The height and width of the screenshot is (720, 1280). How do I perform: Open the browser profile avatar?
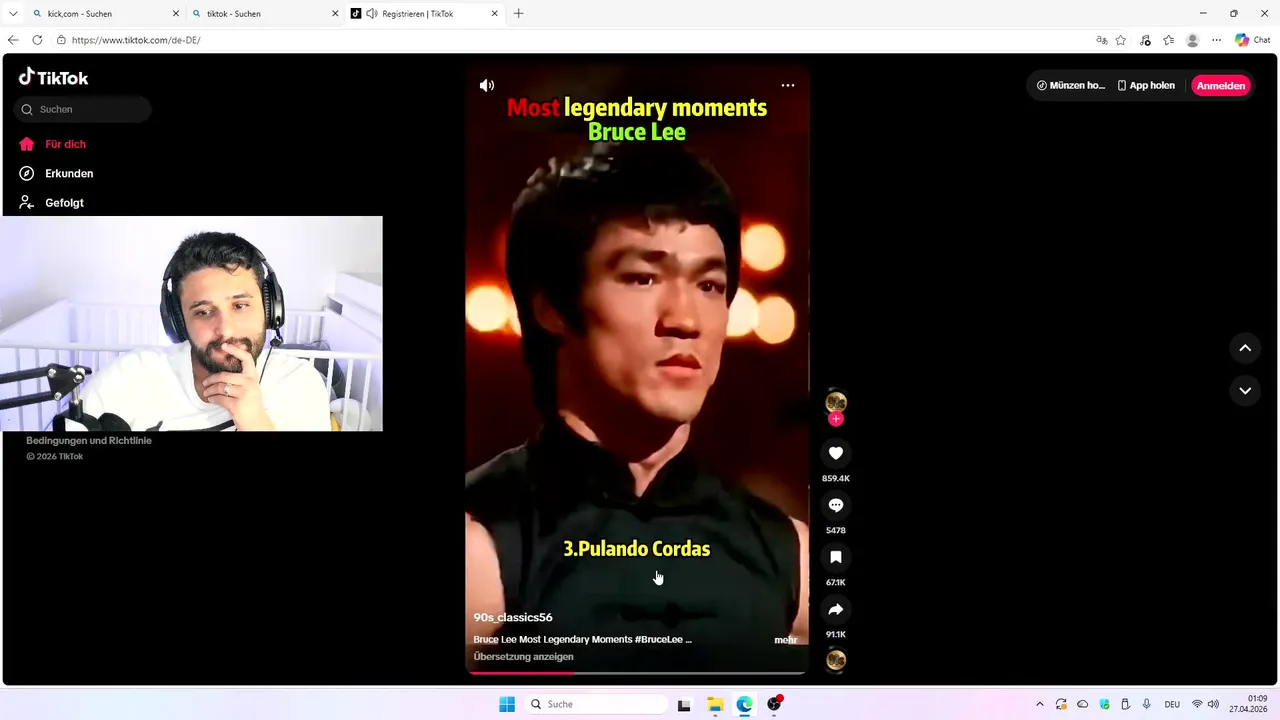pos(1192,40)
